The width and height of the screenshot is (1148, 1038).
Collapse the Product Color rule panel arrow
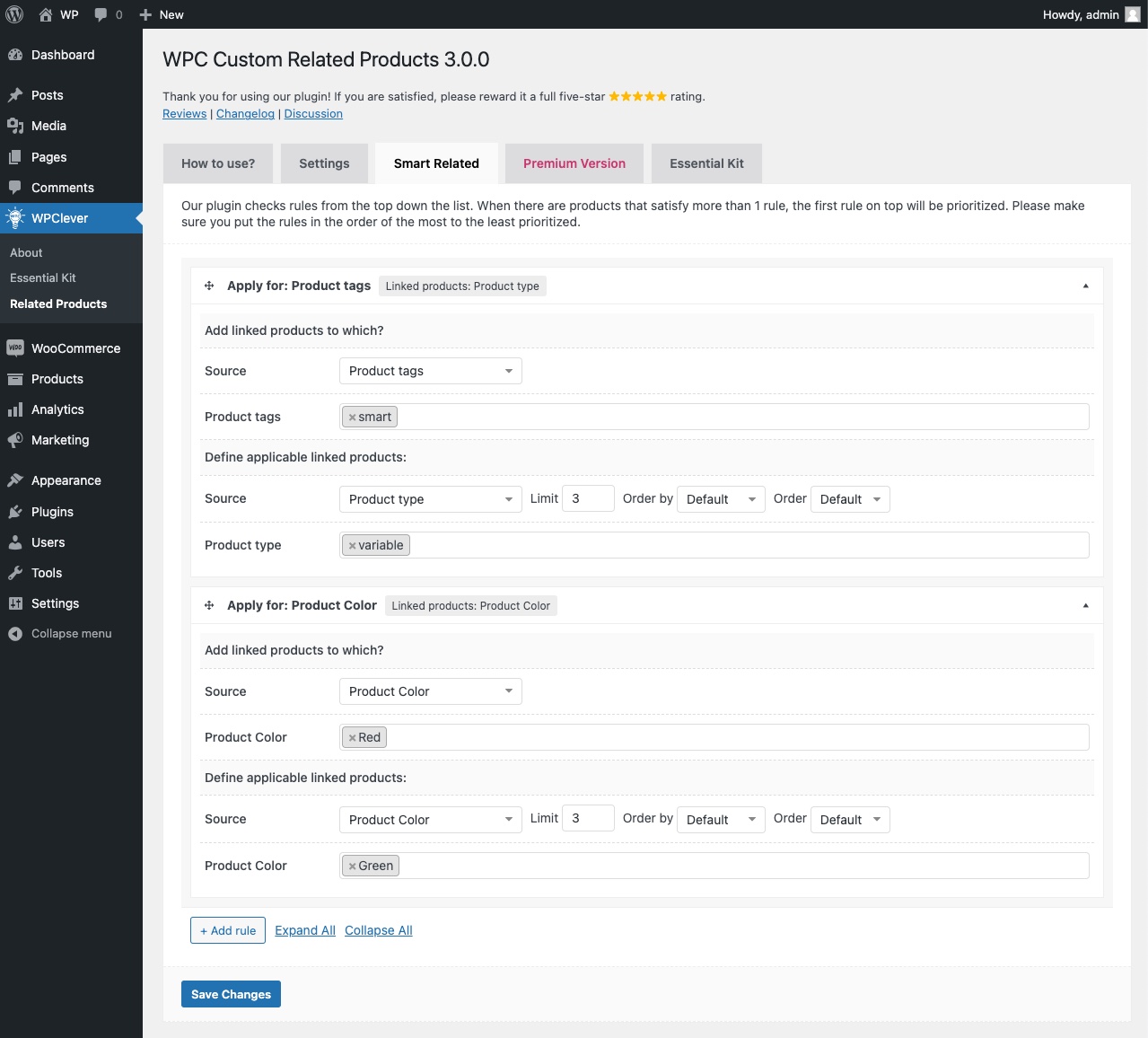click(x=1085, y=605)
